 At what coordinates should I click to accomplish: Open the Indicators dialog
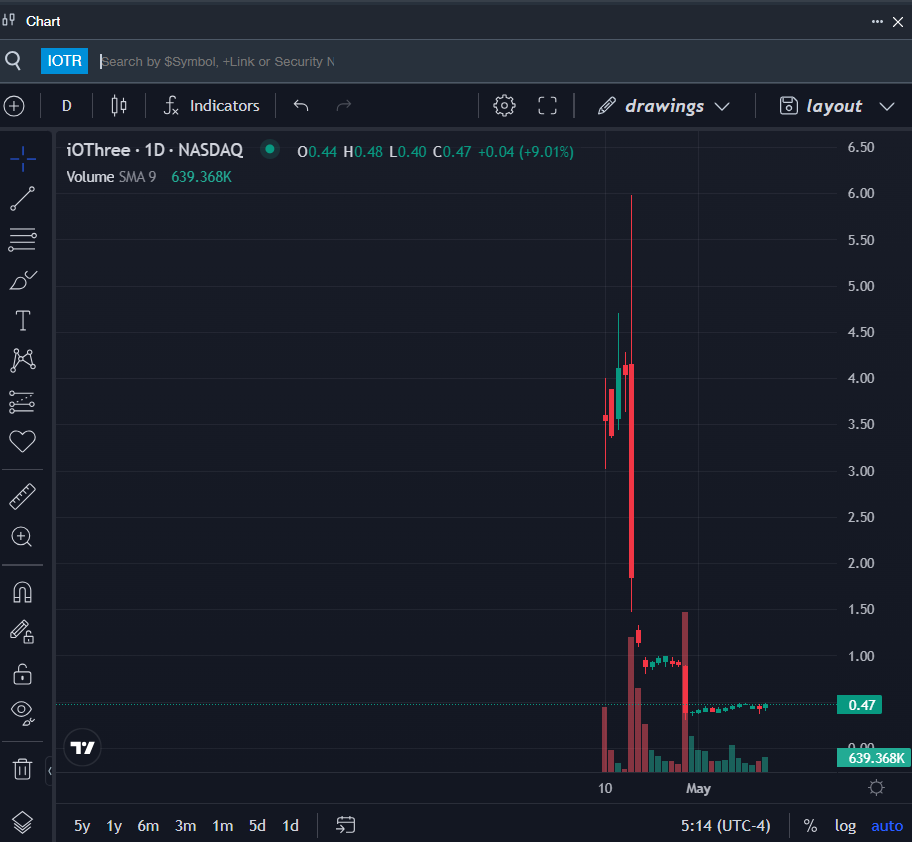pos(211,106)
